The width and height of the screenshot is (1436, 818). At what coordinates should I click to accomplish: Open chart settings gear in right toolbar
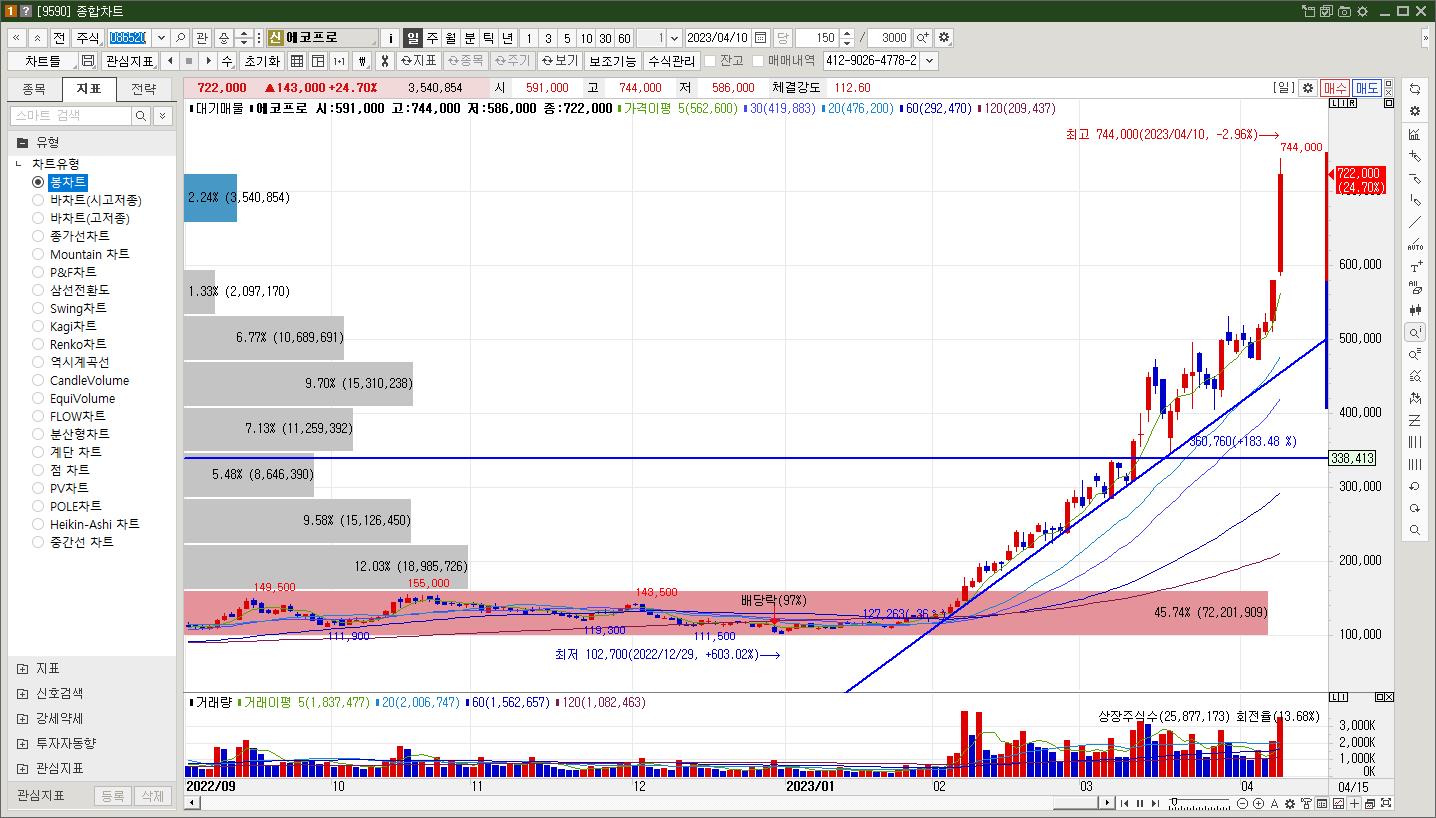1415,111
